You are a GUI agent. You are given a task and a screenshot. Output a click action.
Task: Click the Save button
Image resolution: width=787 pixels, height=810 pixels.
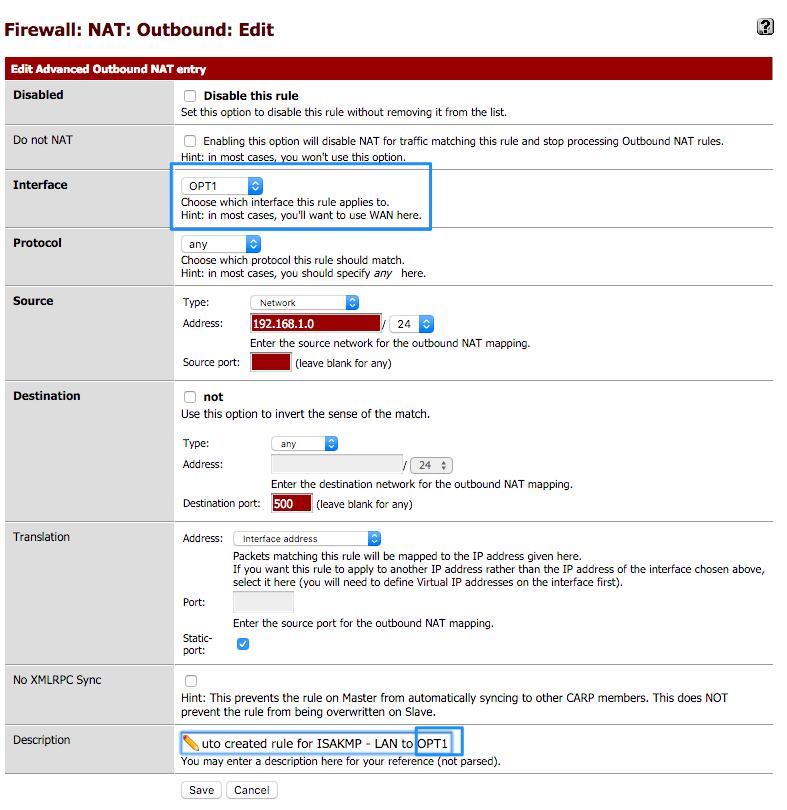coord(202,790)
